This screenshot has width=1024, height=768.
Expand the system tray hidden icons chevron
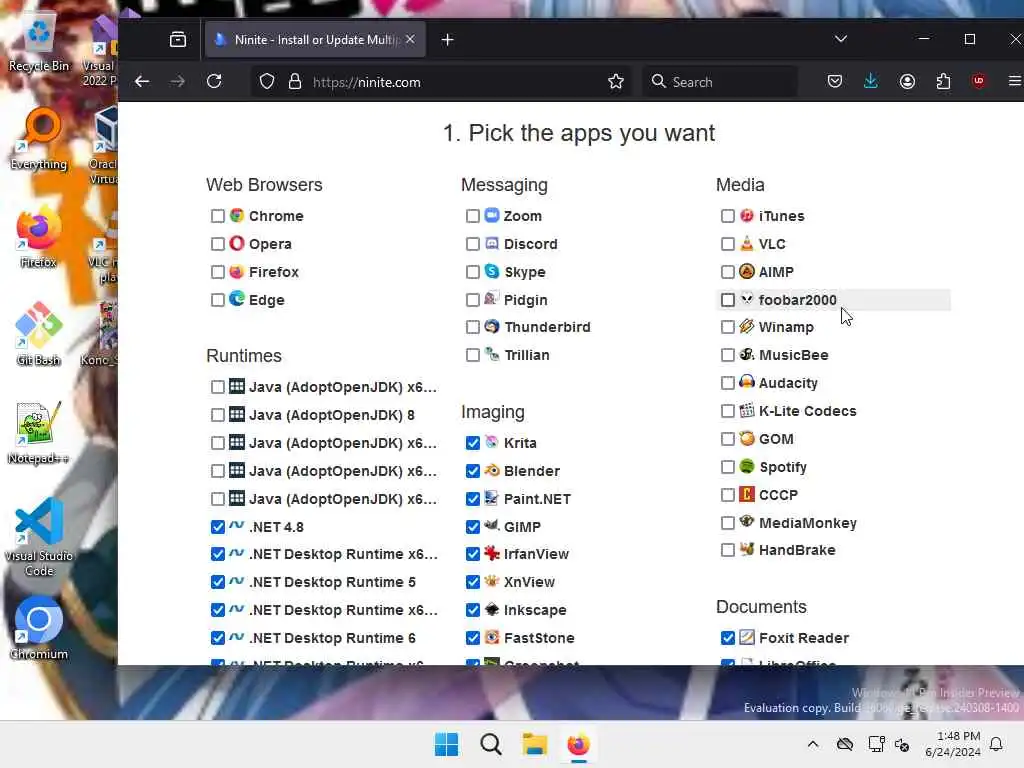click(812, 744)
